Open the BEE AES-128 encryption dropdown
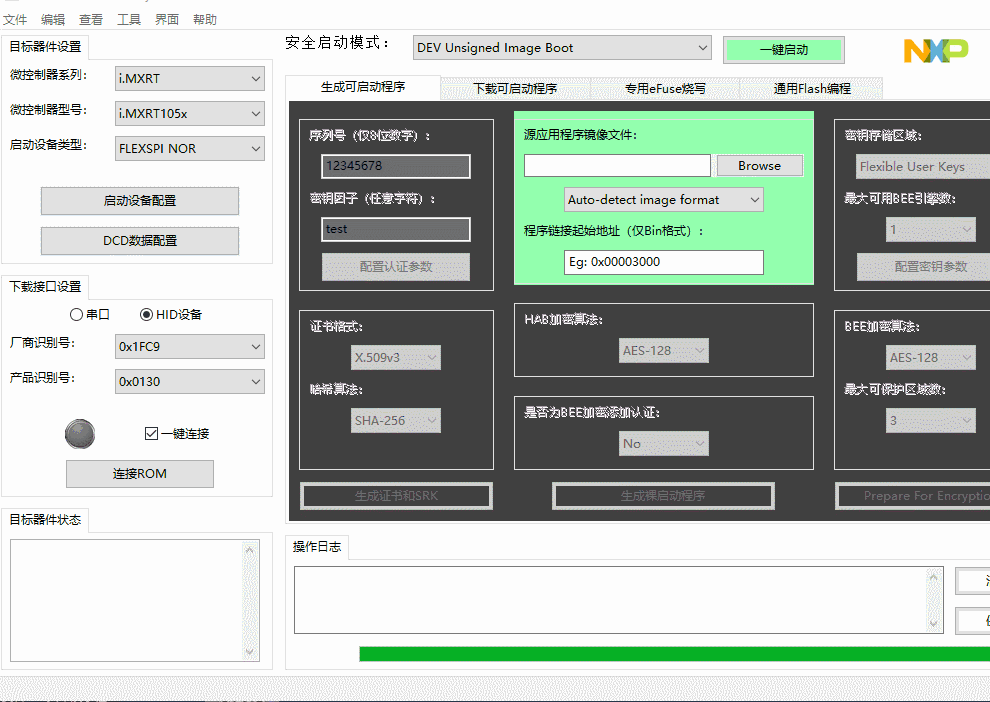The image size is (990, 702). (x=931, y=357)
